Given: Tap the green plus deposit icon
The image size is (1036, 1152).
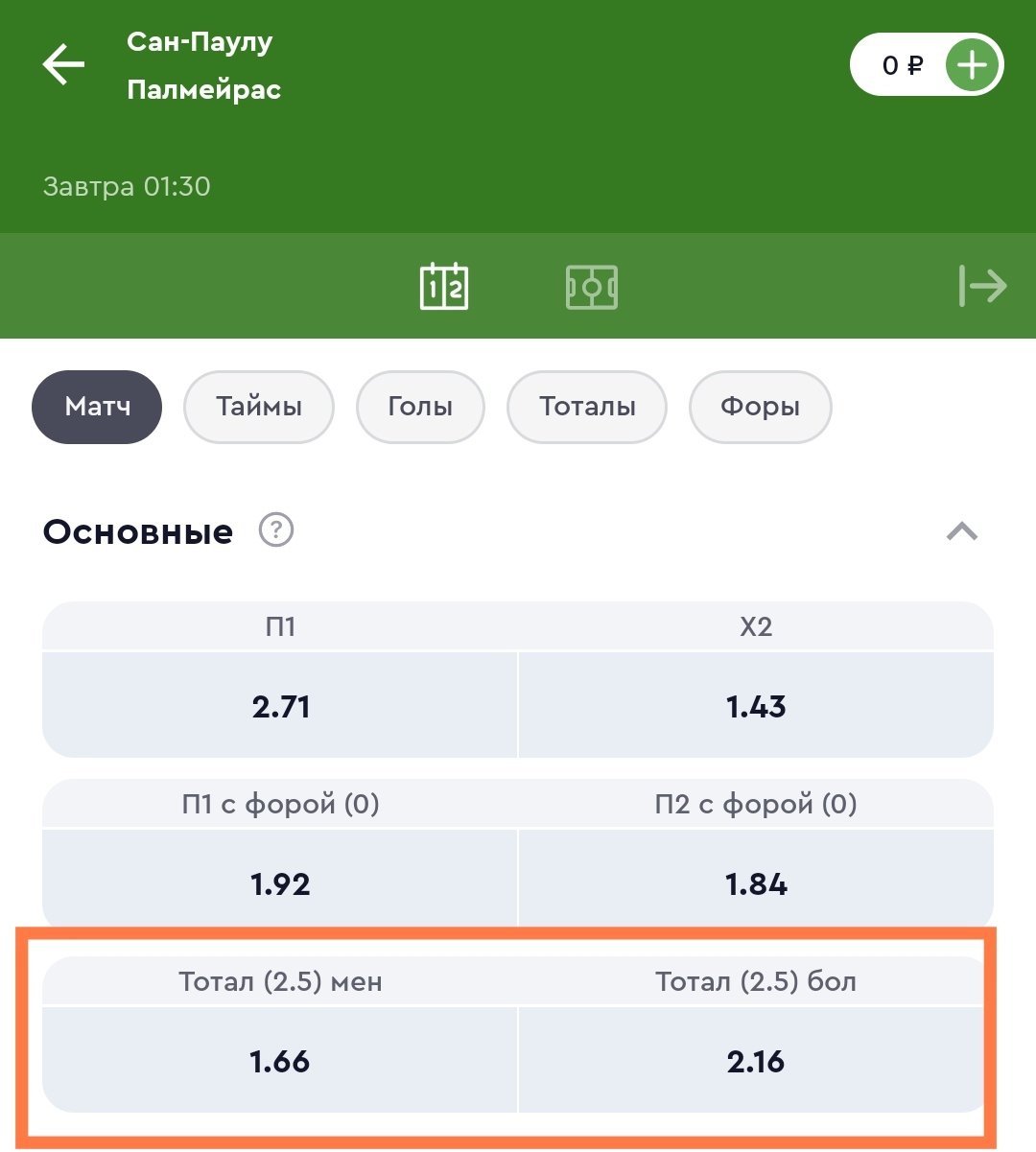Looking at the screenshot, I should point(972,65).
